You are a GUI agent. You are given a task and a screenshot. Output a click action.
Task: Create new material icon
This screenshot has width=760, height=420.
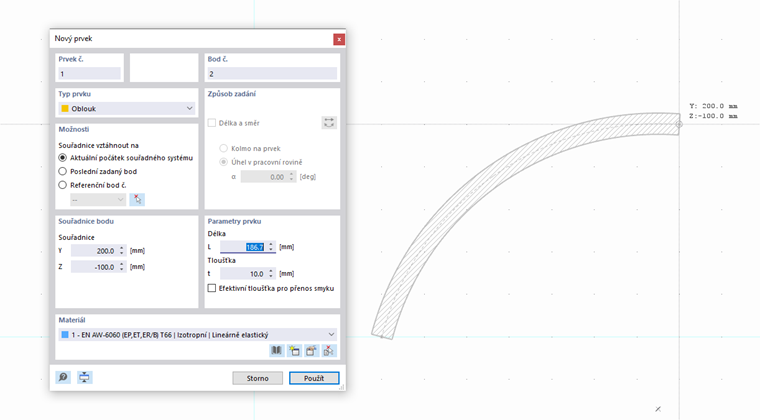(x=294, y=350)
